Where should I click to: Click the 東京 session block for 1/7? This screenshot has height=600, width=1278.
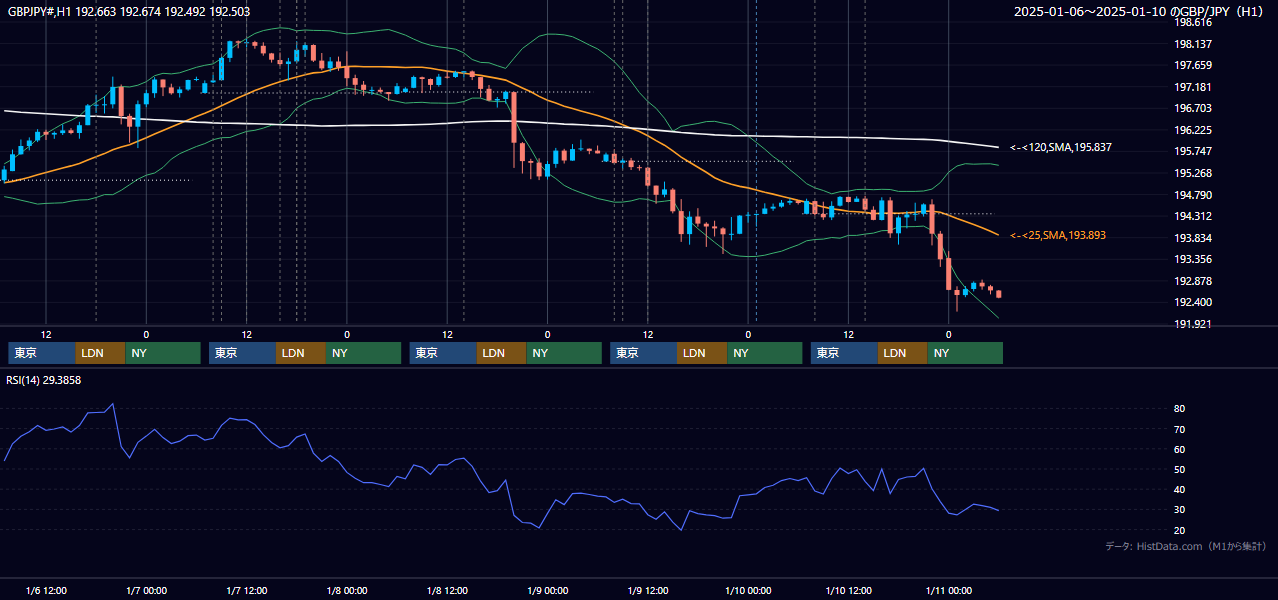tap(243, 353)
